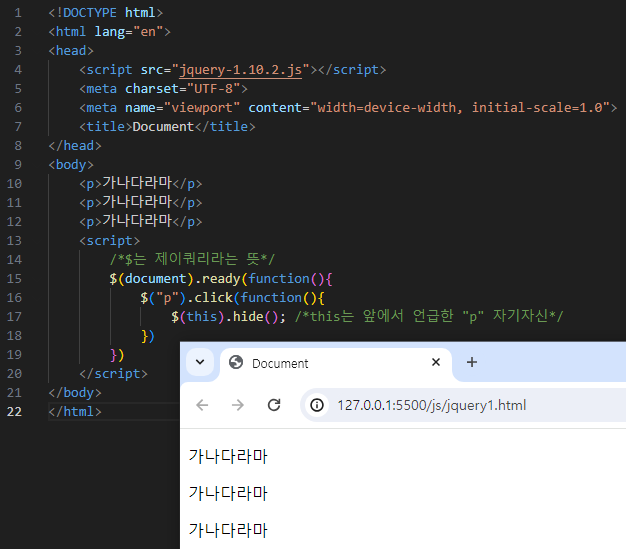The image size is (626, 549).
Task: Open the browser tab search dropdown
Action: [200, 362]
